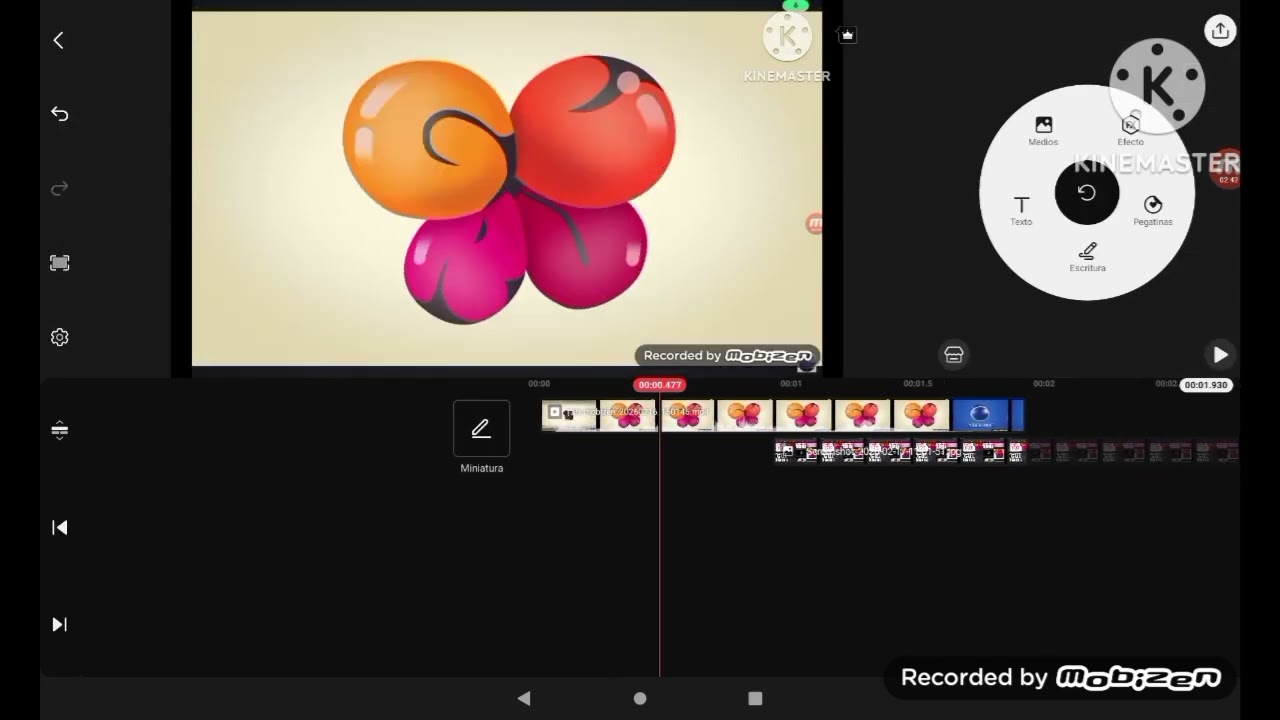Viewport: 1280px width, 720px height.
Task: Open the Medios media browser
Action: pyautogui.click(x=1043, y=131)
